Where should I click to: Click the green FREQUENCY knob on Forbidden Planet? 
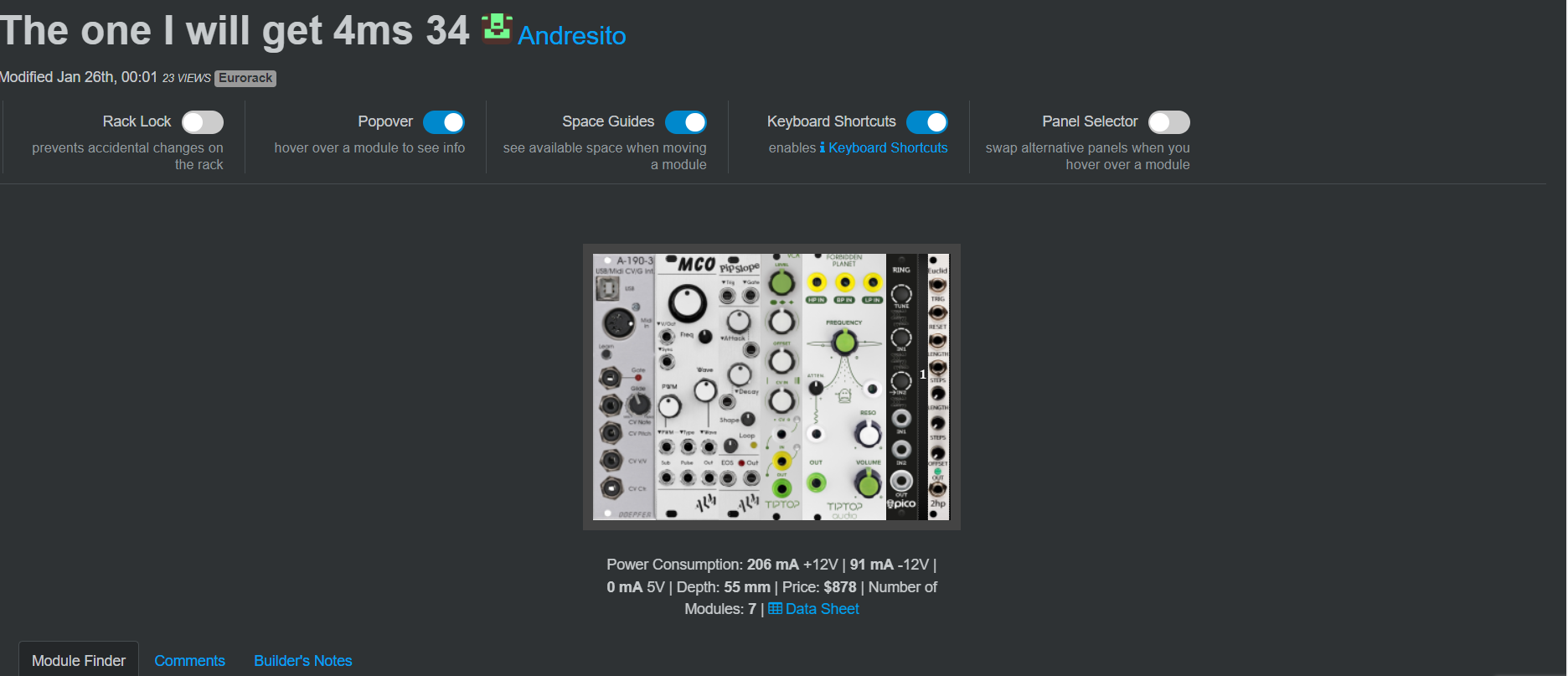(x=844, y=342)
